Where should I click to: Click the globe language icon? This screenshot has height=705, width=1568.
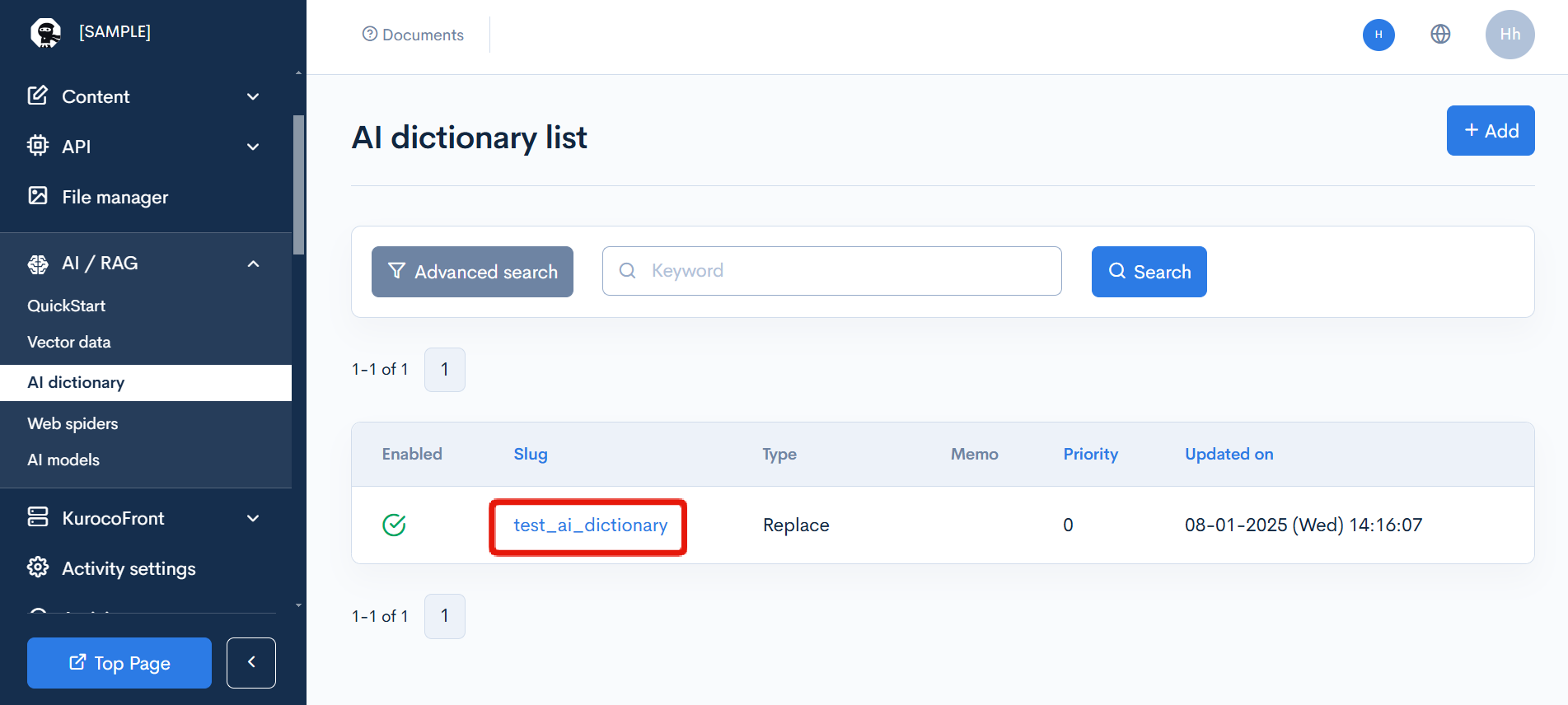[x=1440, y=35]
